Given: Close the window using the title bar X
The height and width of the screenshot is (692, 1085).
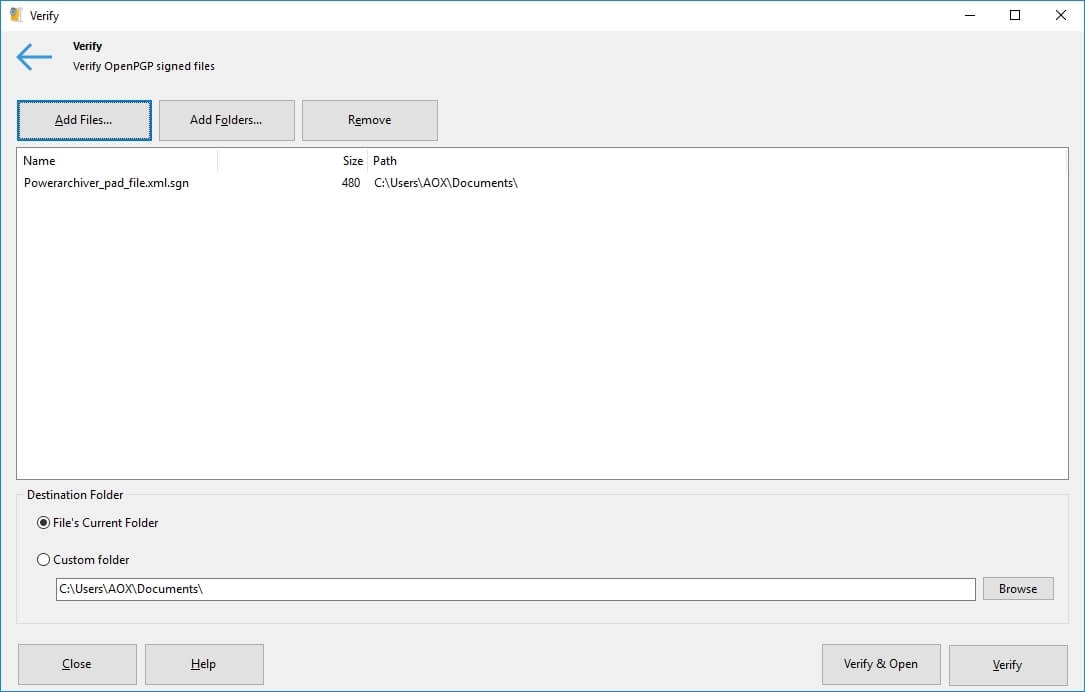Looking at the screenshot, I should tap(1061, 15).
